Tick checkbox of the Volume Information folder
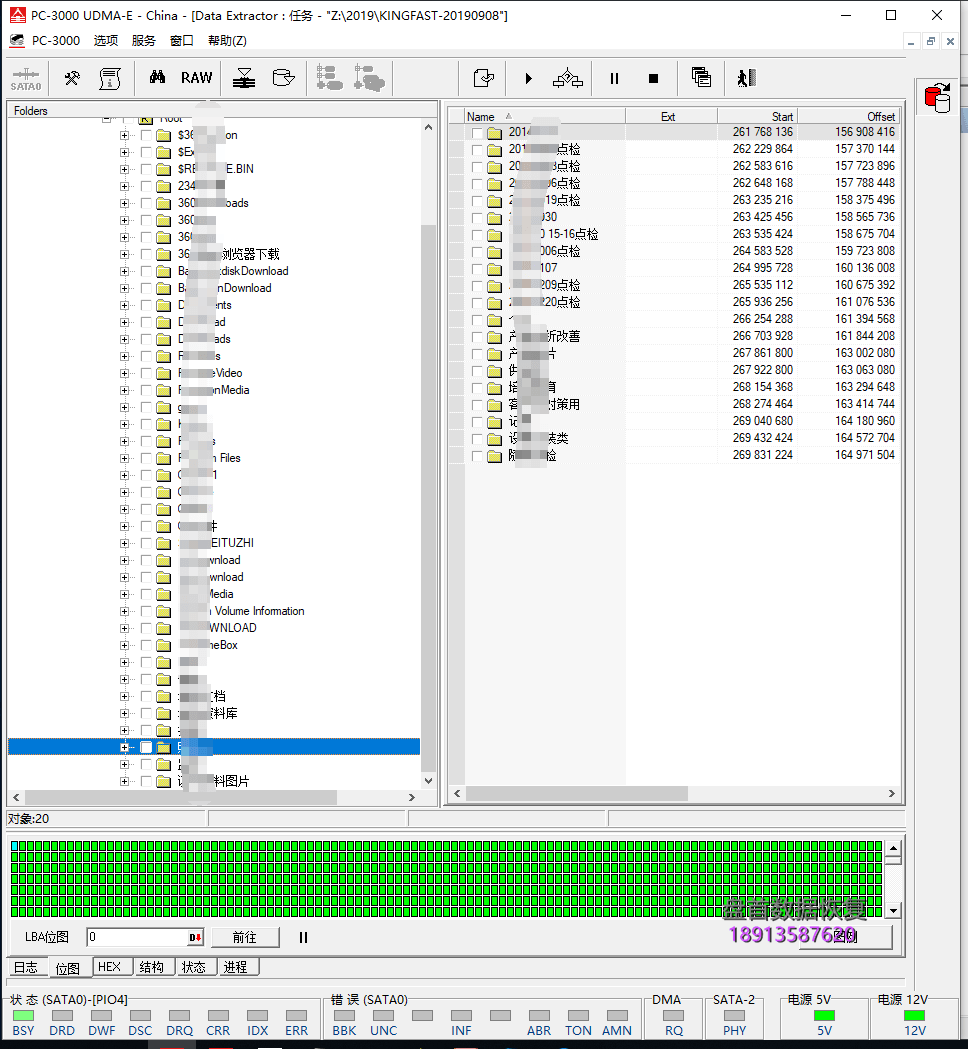The height and width of the screenshot is (1049, 968). click(146, 611)
